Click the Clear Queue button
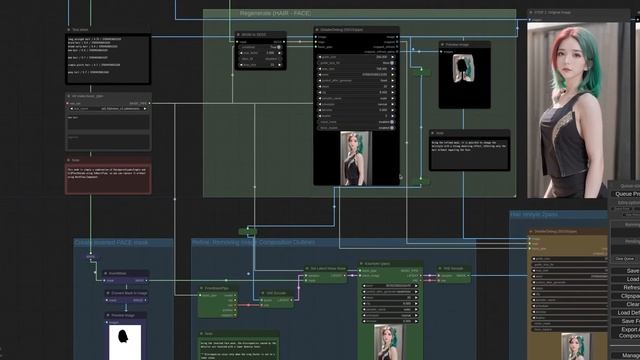Viewport: 640px width, 360px height. point(624,259)
